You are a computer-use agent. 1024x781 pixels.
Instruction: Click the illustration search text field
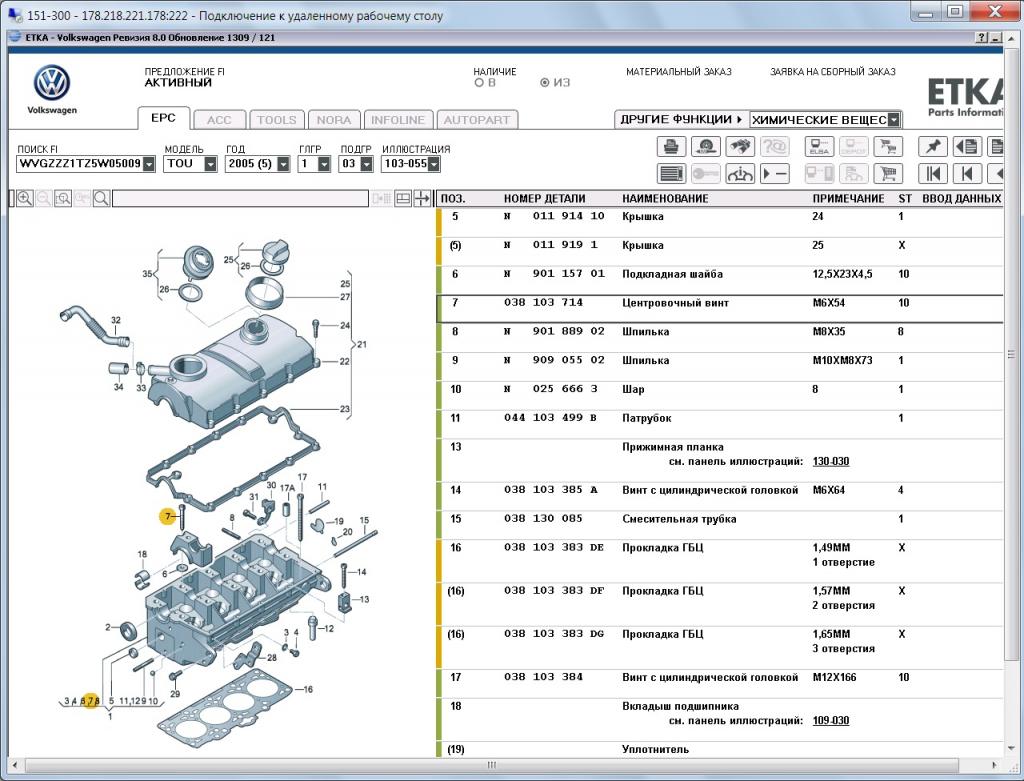240,199
